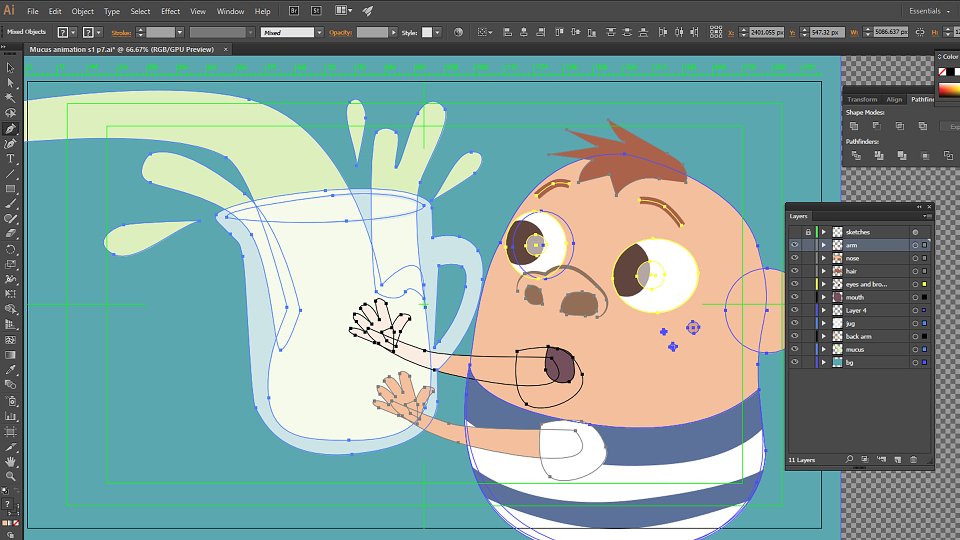Open the Mixed brush definition dropdown

(x=319, y=32)
